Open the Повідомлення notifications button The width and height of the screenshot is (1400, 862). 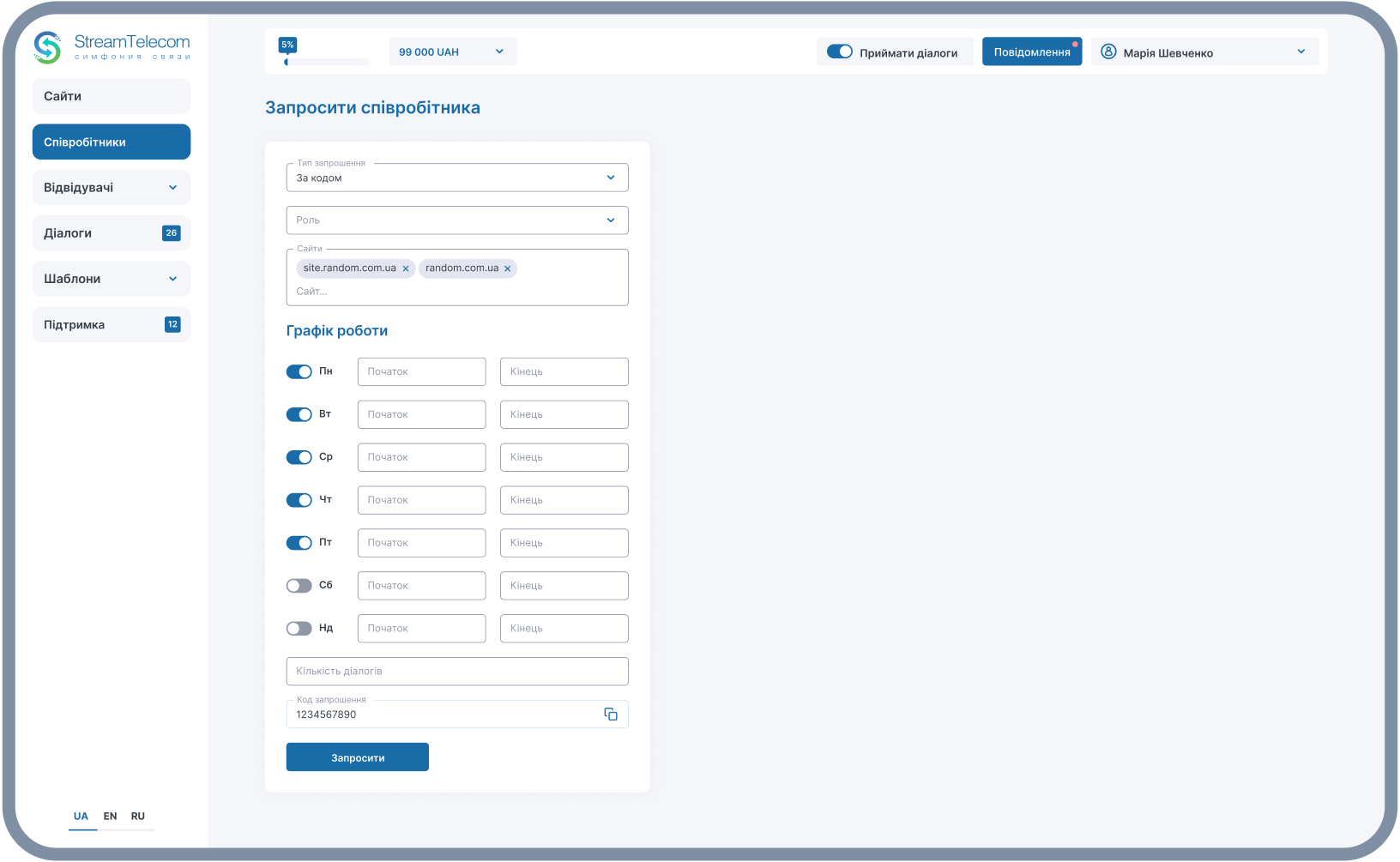click(x=1031, y=52)
